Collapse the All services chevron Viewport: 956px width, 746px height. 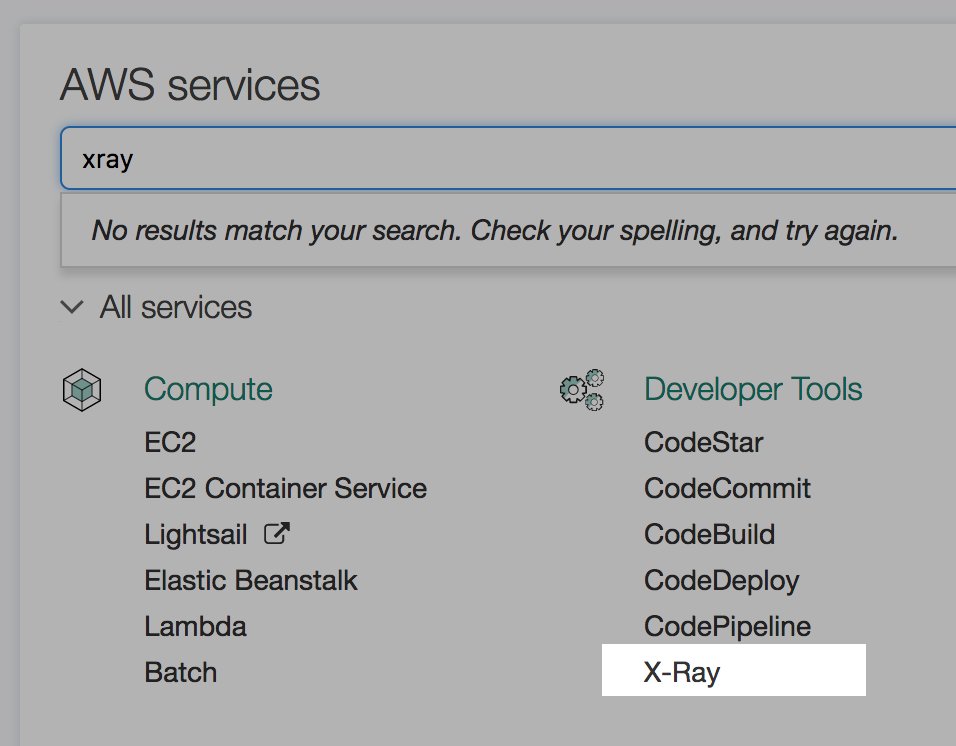pos(72,307)
